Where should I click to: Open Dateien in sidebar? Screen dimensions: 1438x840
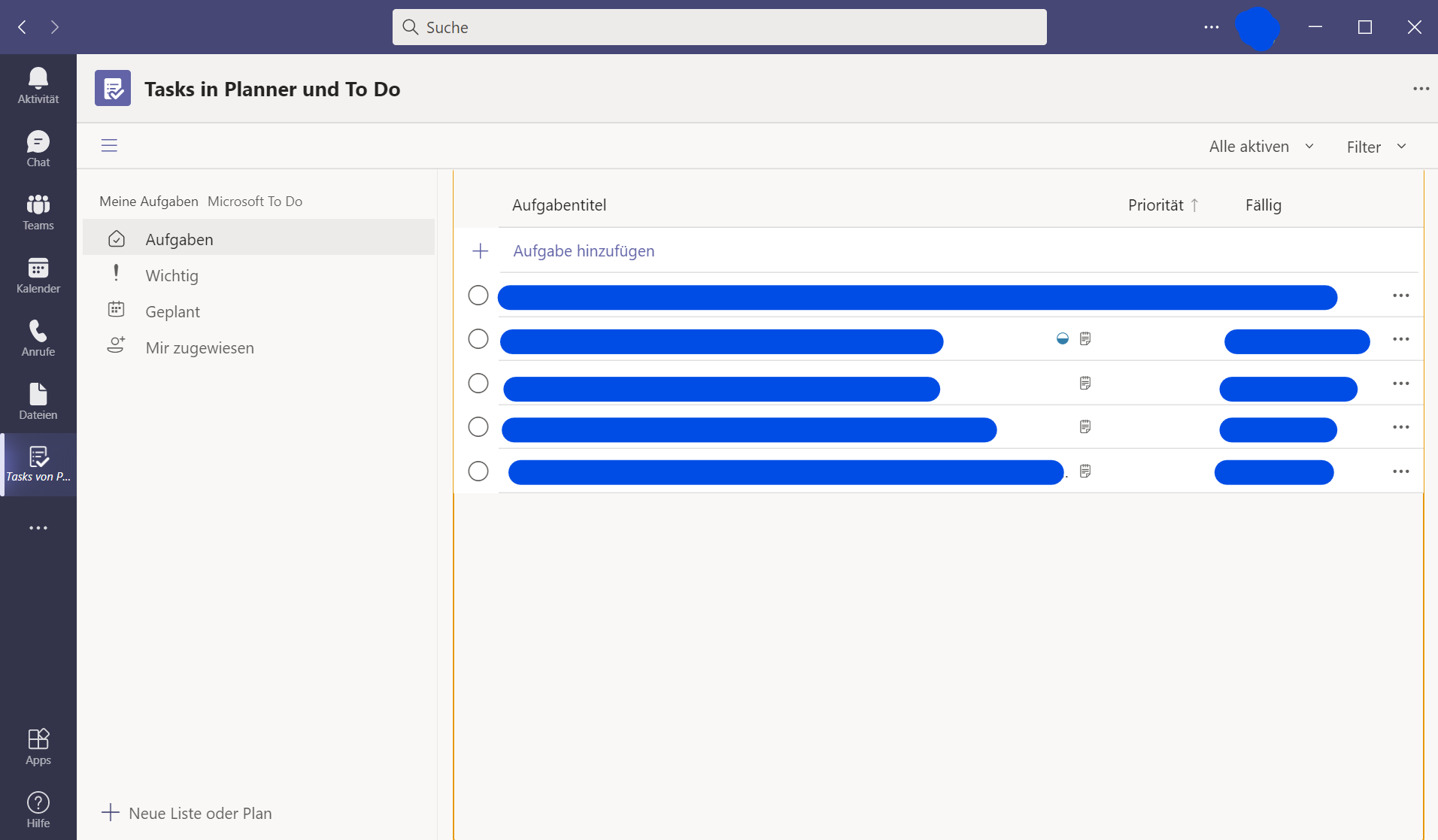[38, 402]
